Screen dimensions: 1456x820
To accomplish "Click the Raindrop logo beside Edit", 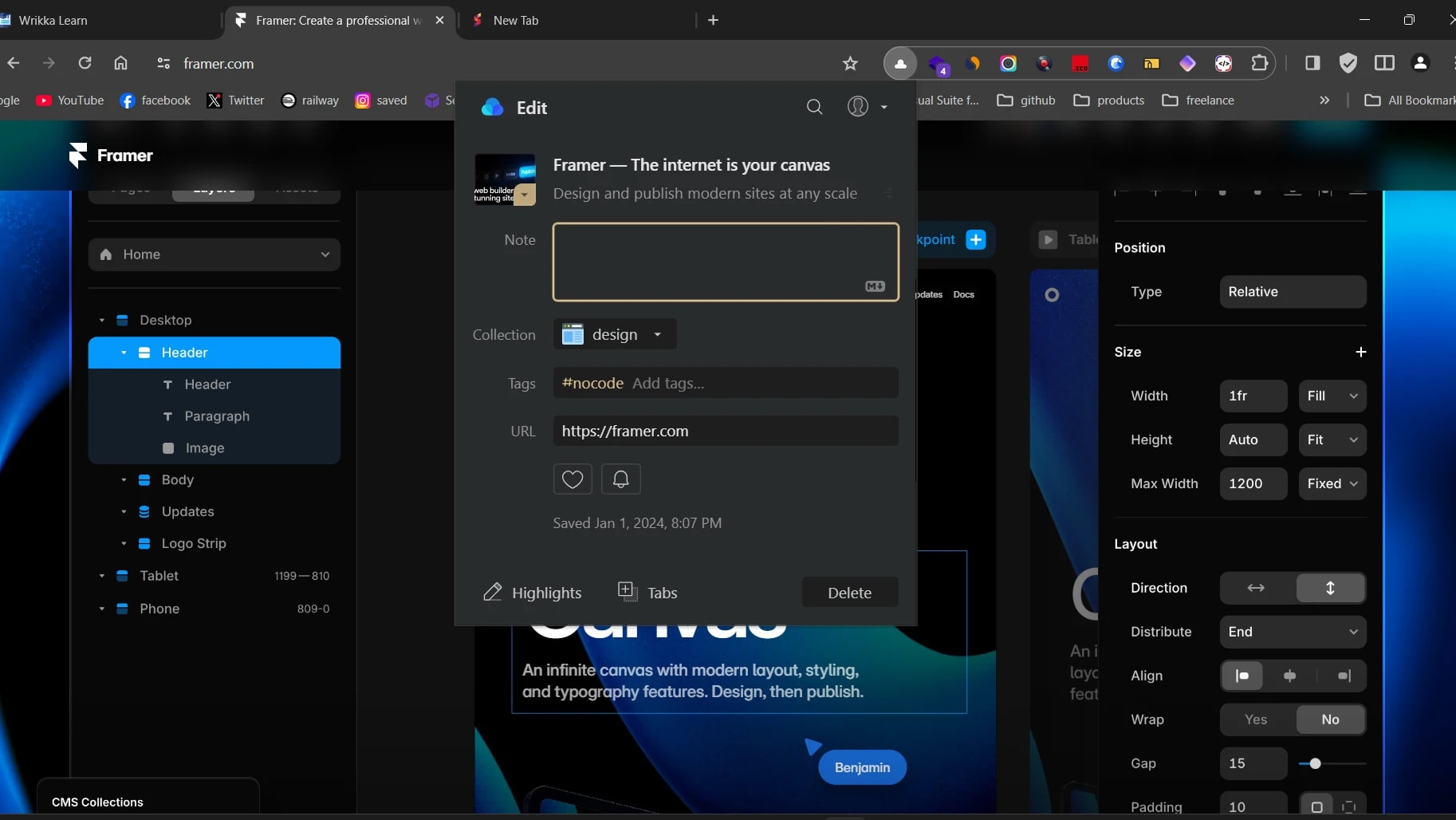I will [x=493, y=108].
